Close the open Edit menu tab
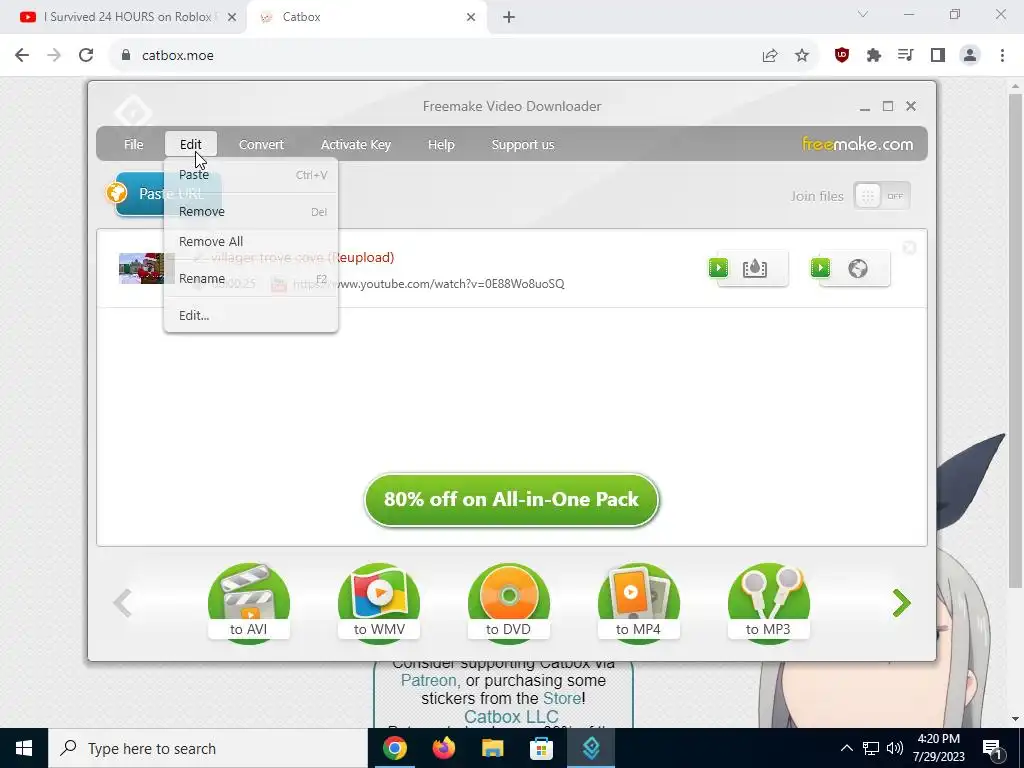The image size is (1024, 768). click(191, 144)
